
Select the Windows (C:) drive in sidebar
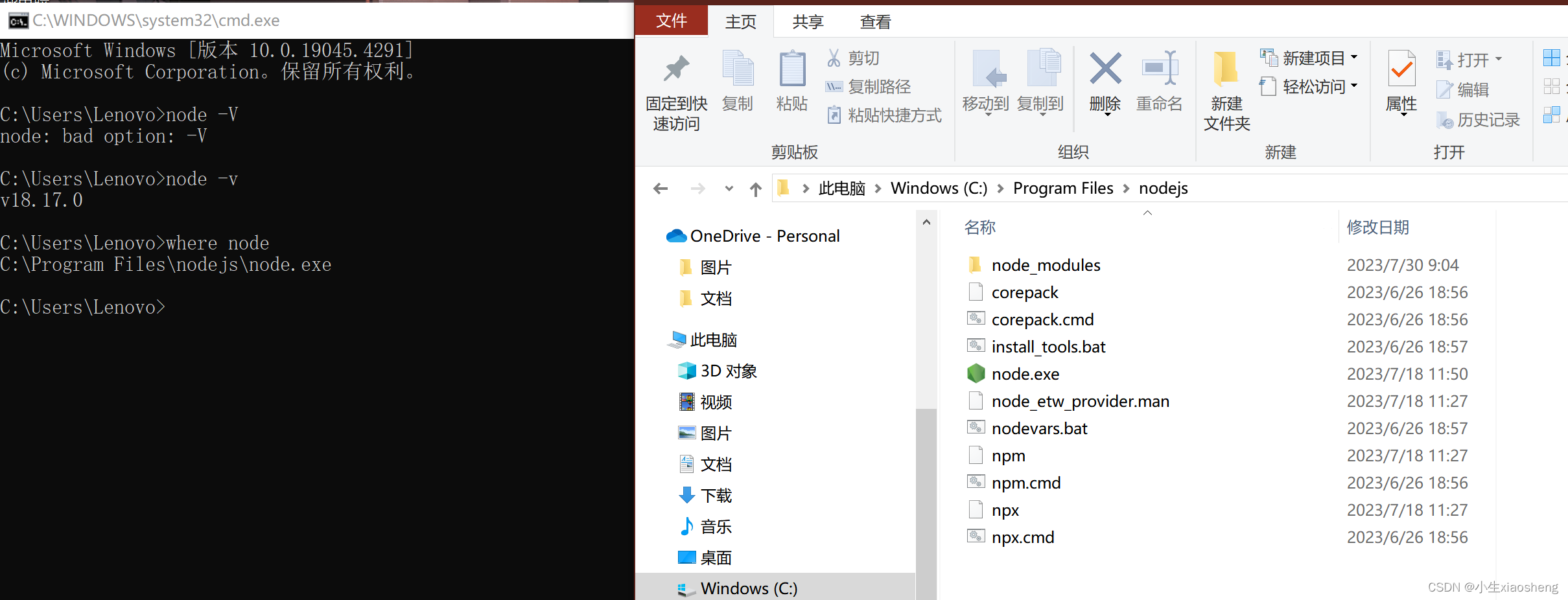[x=775, y=588]
